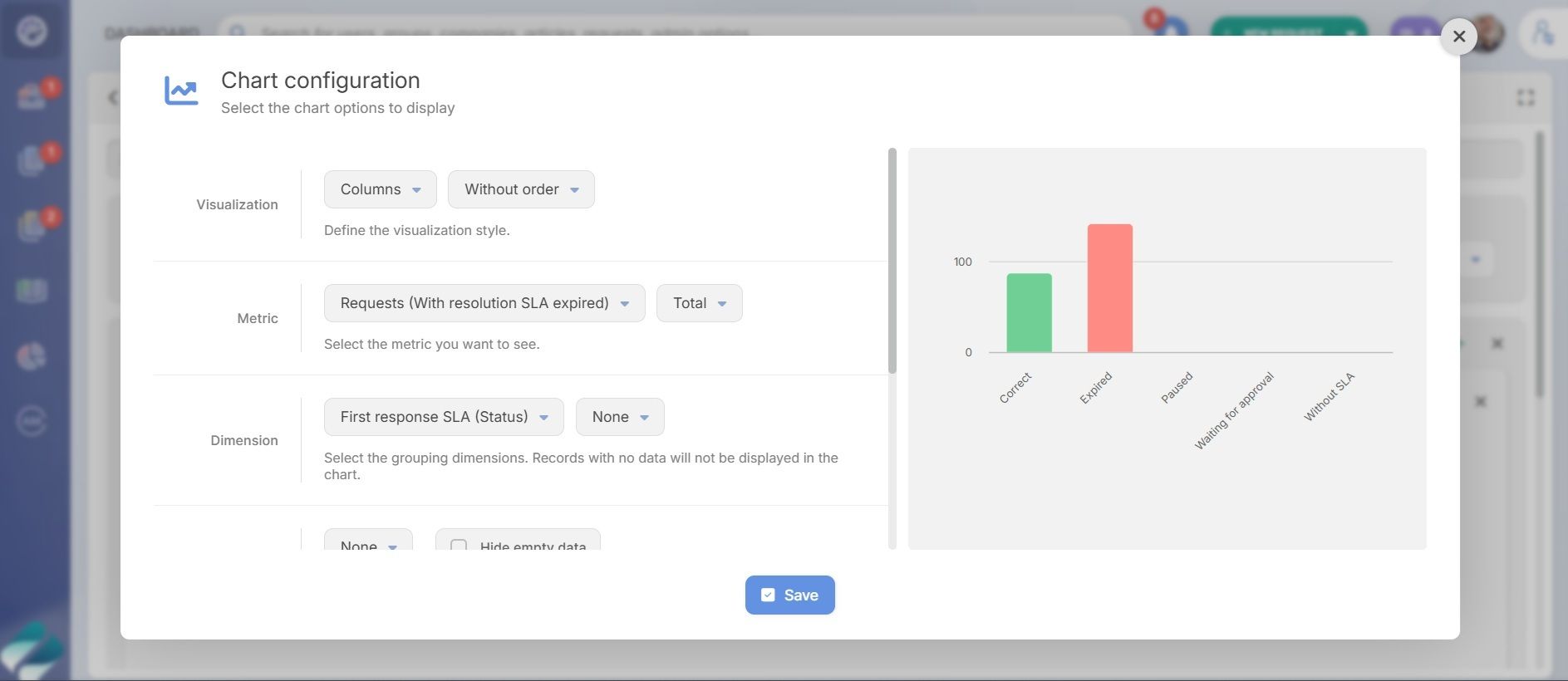The image size is (1568, 681).
Task: Click the configuration panel vertical scrollbar
Action: point(892,262)
